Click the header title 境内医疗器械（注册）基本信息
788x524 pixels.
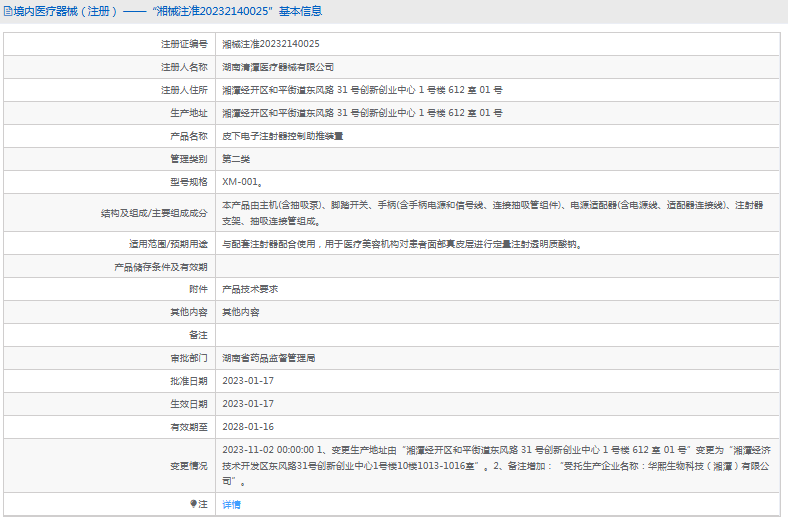tap(168, 11)
